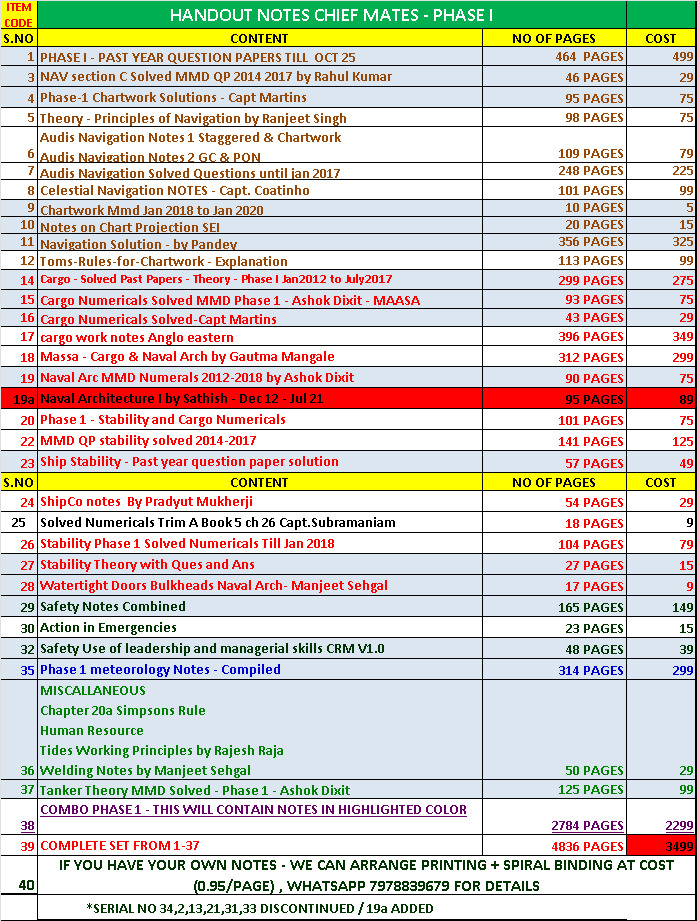Select the red-highlighted 3499 cost cell
The height and width of the screenshot is (921, 697).
point(661,846)
